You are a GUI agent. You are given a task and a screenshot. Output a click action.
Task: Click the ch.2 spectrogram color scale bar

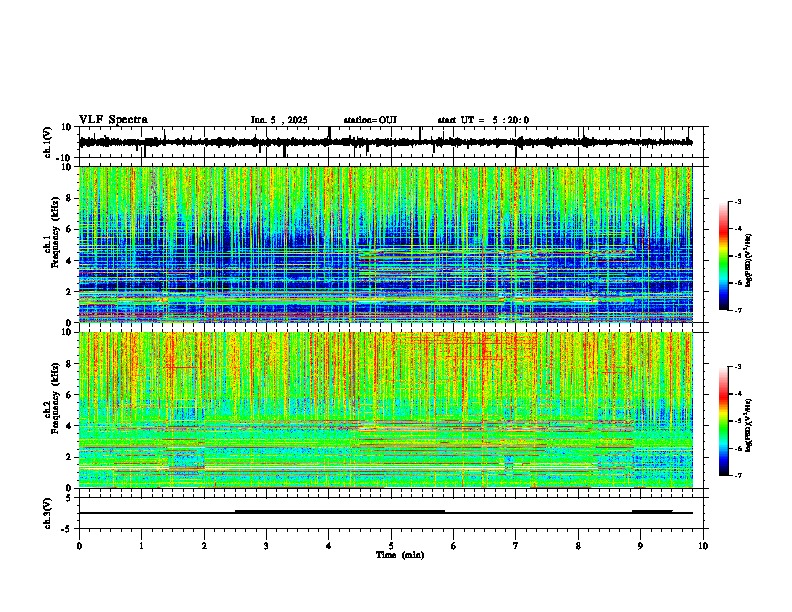pos(723,421)
